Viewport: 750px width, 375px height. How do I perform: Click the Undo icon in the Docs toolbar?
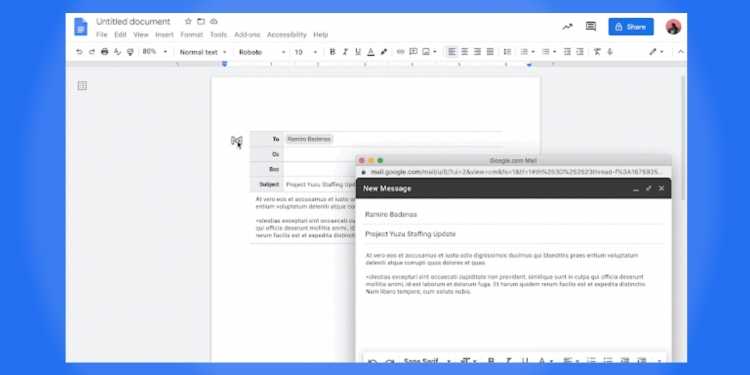click(79, 52)
